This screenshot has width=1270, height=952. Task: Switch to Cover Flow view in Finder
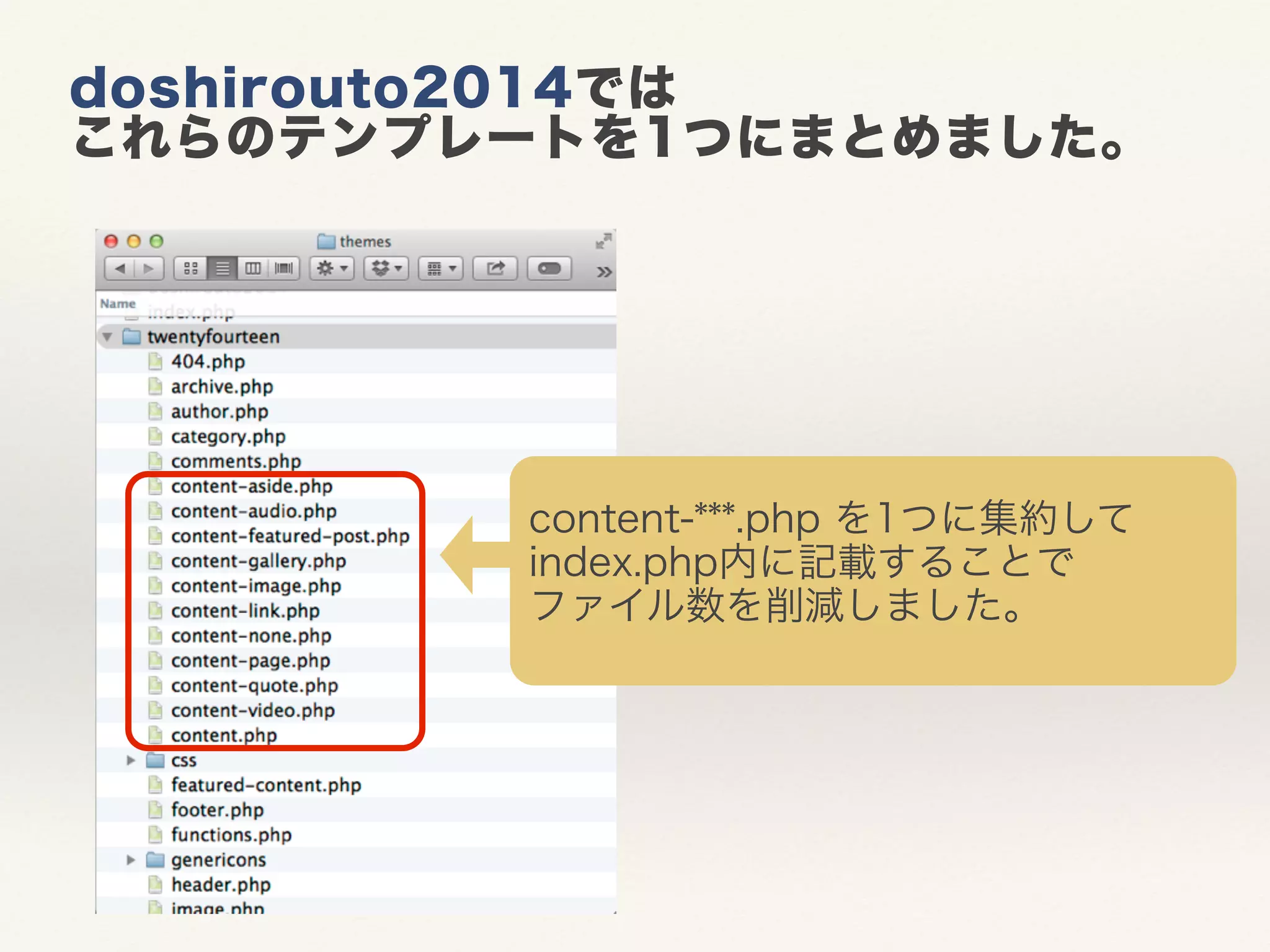[x=284, y=268]
